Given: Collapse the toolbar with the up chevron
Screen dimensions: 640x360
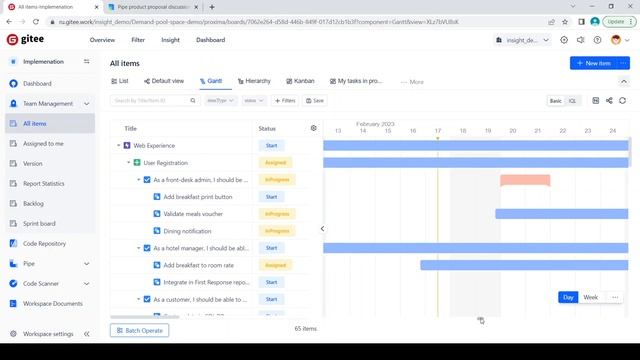Looking at the screenshot, I should point(624,82).
